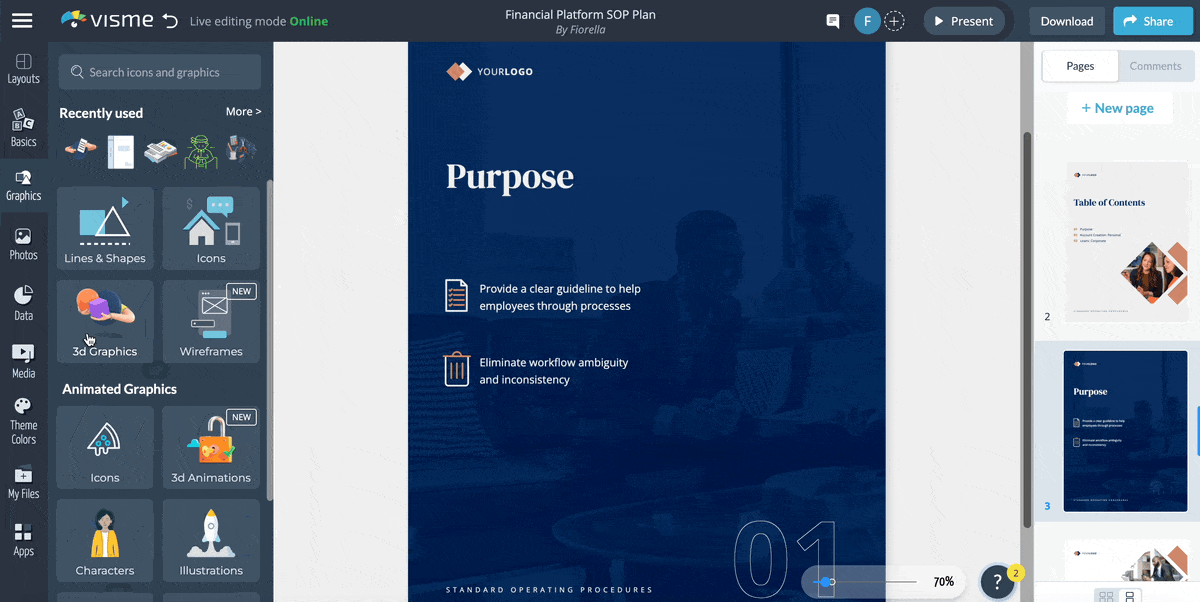Open the 3d Graphics category
Viewport: 1200px width, 602px height.
[105, 321]
